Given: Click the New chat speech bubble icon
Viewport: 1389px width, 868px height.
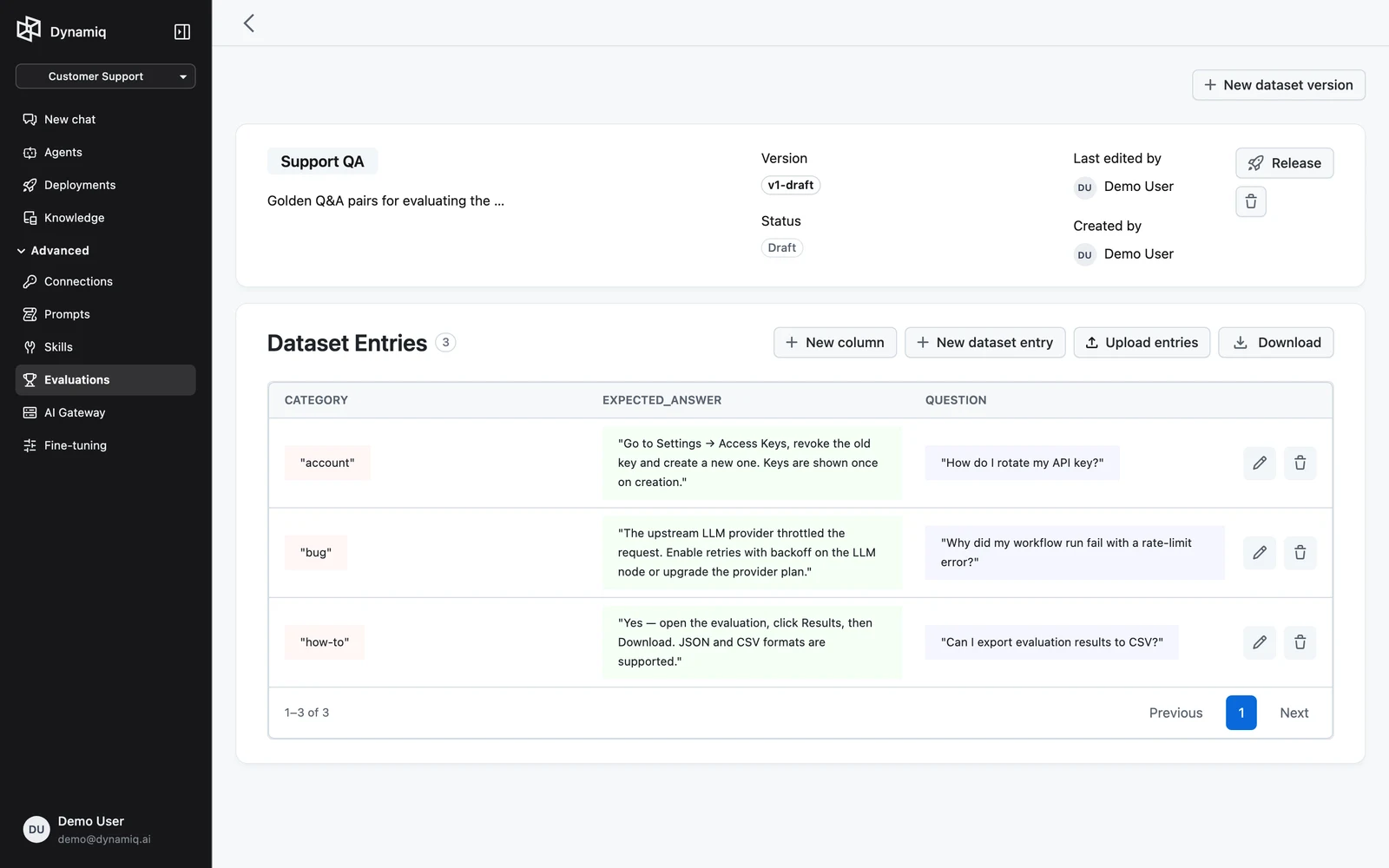Looking at the screenshot, I should pyautogui.click(x=30, y=120).
